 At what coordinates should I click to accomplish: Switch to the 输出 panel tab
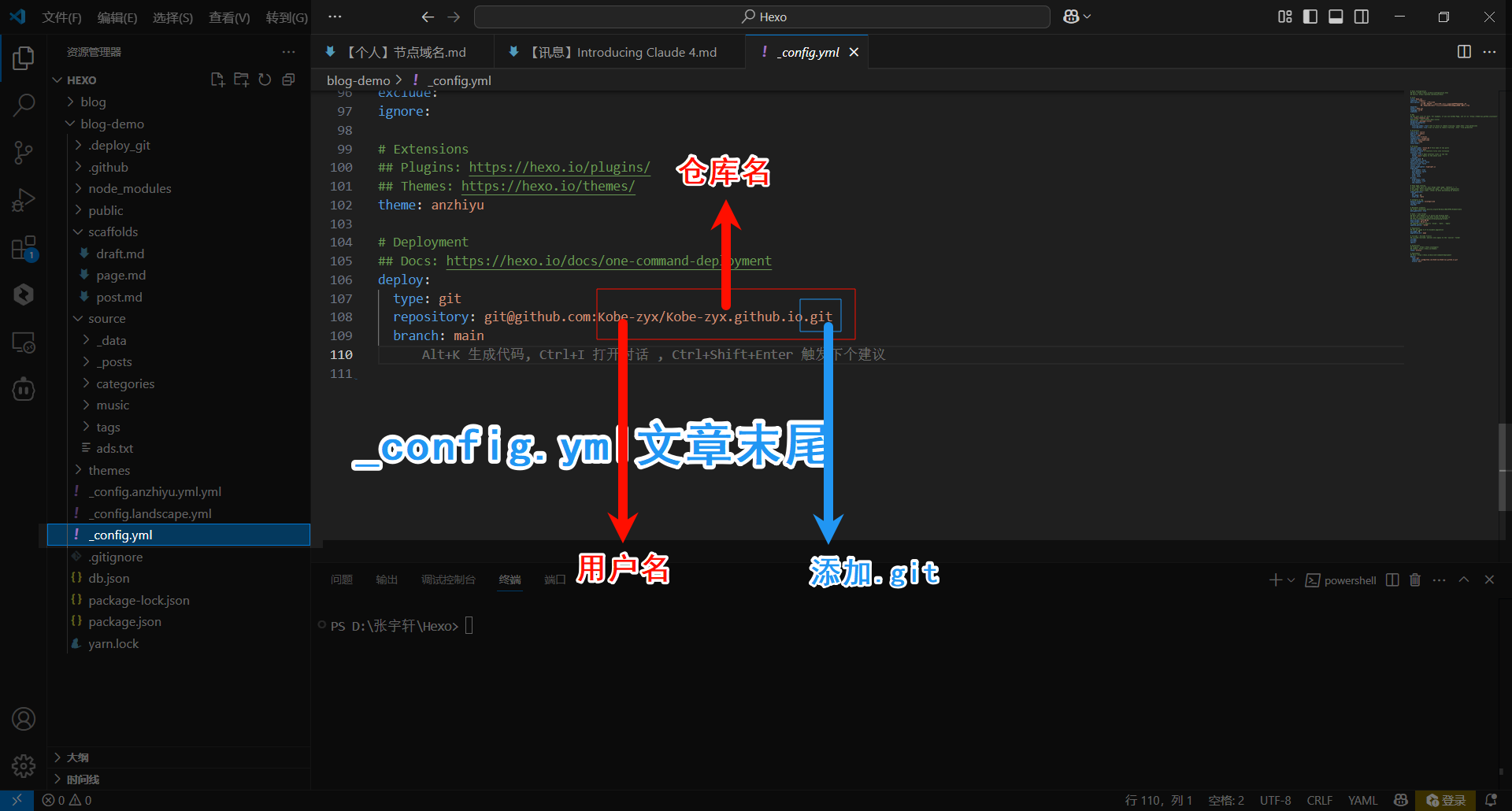tap(387, 580)
